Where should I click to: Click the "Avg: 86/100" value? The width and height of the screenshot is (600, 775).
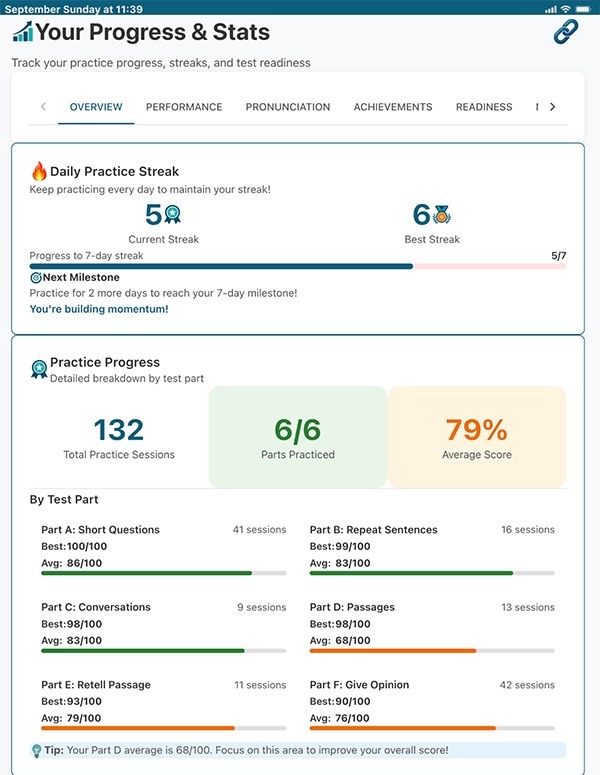point(72,563)
